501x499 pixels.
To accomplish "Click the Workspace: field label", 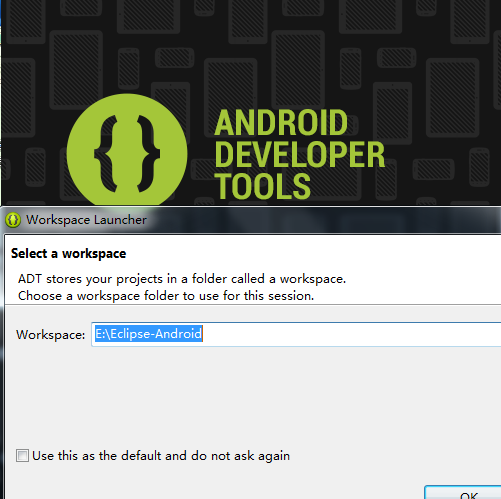I will coord(51,335).
